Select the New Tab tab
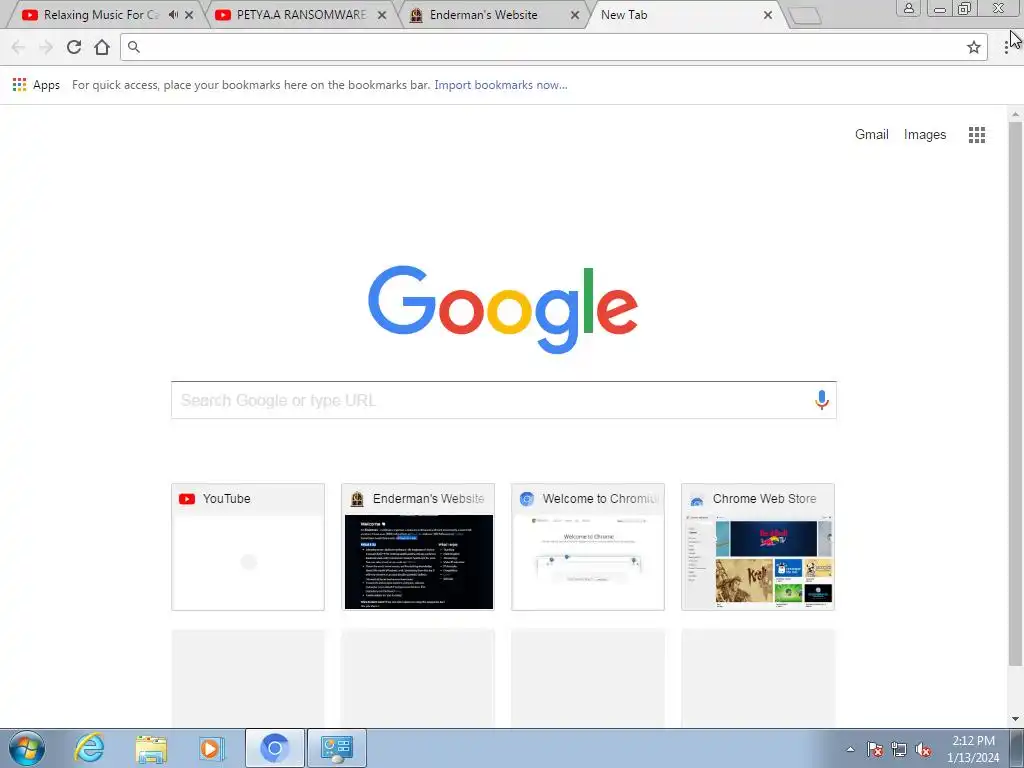This screenshot has height=768, width=1024. pyautogui.click(x=686, y=14)
